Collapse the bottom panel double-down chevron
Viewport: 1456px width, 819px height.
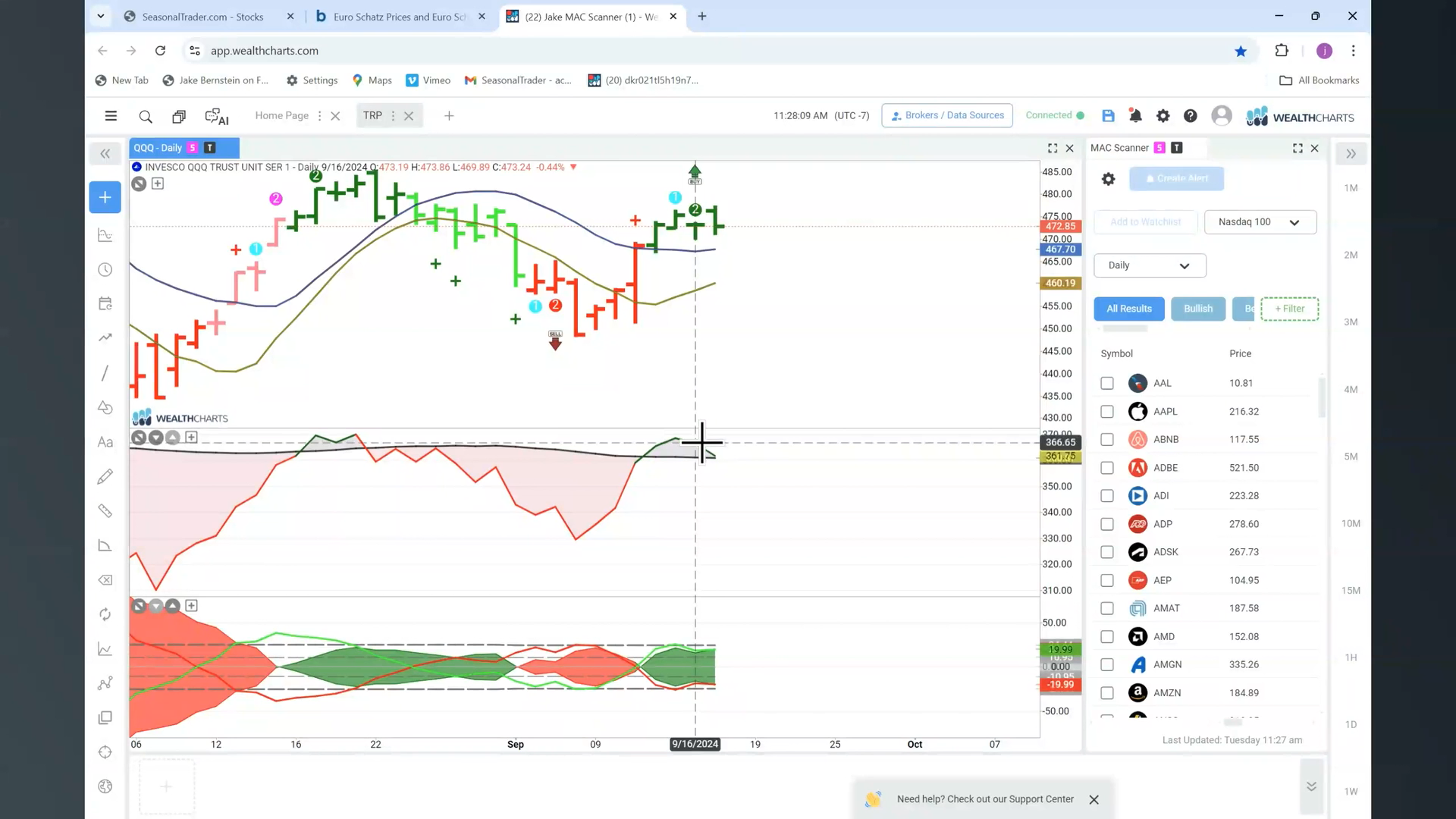click(x=1311, y=786)
